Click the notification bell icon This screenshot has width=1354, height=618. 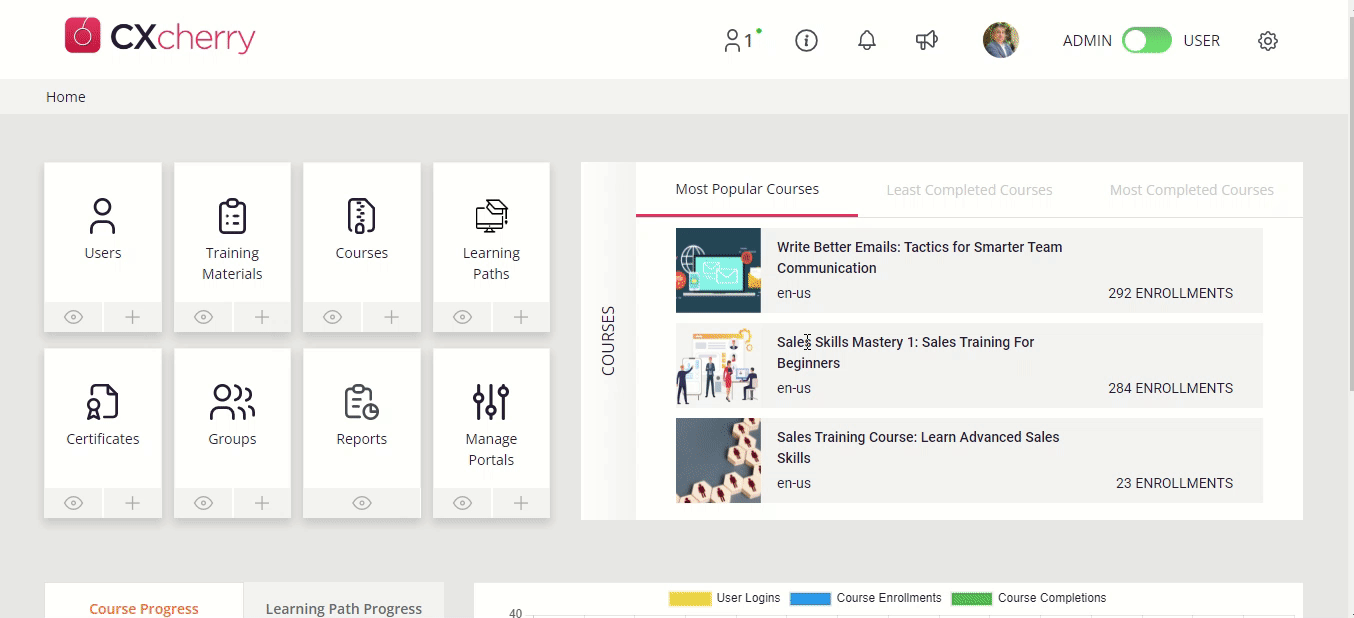coord(867,41)
